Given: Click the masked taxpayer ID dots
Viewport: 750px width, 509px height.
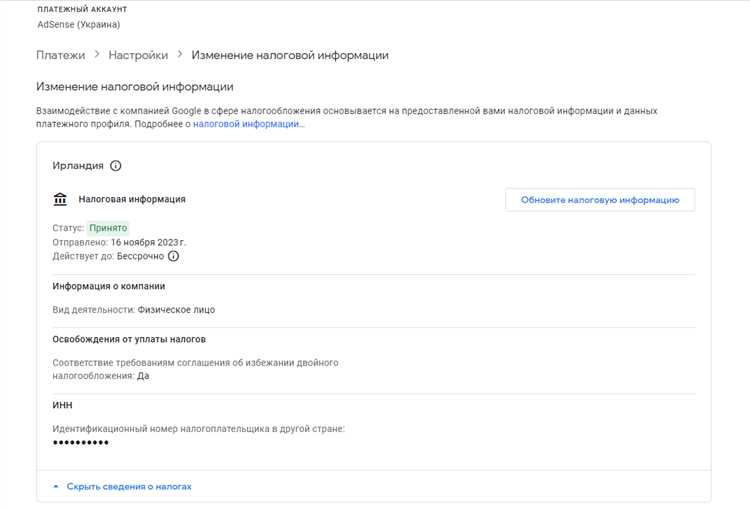Looking at the screenshot, I should 80,442.
